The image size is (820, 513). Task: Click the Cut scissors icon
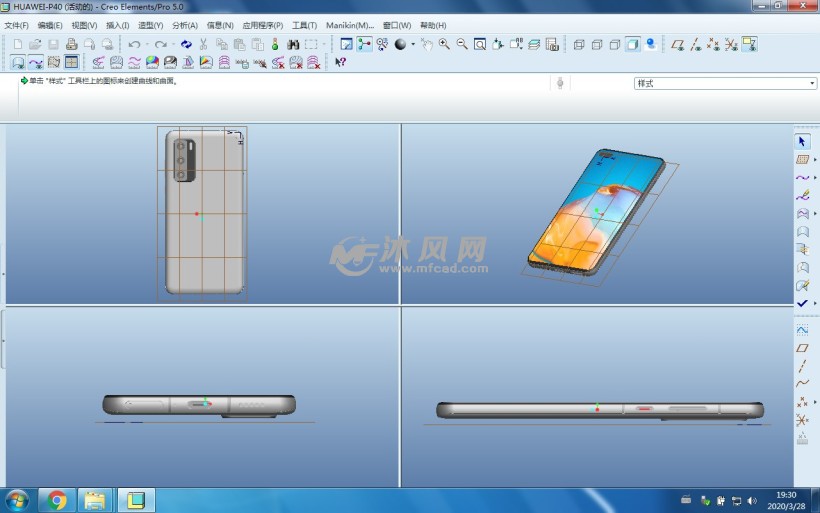tap(203, 44)
